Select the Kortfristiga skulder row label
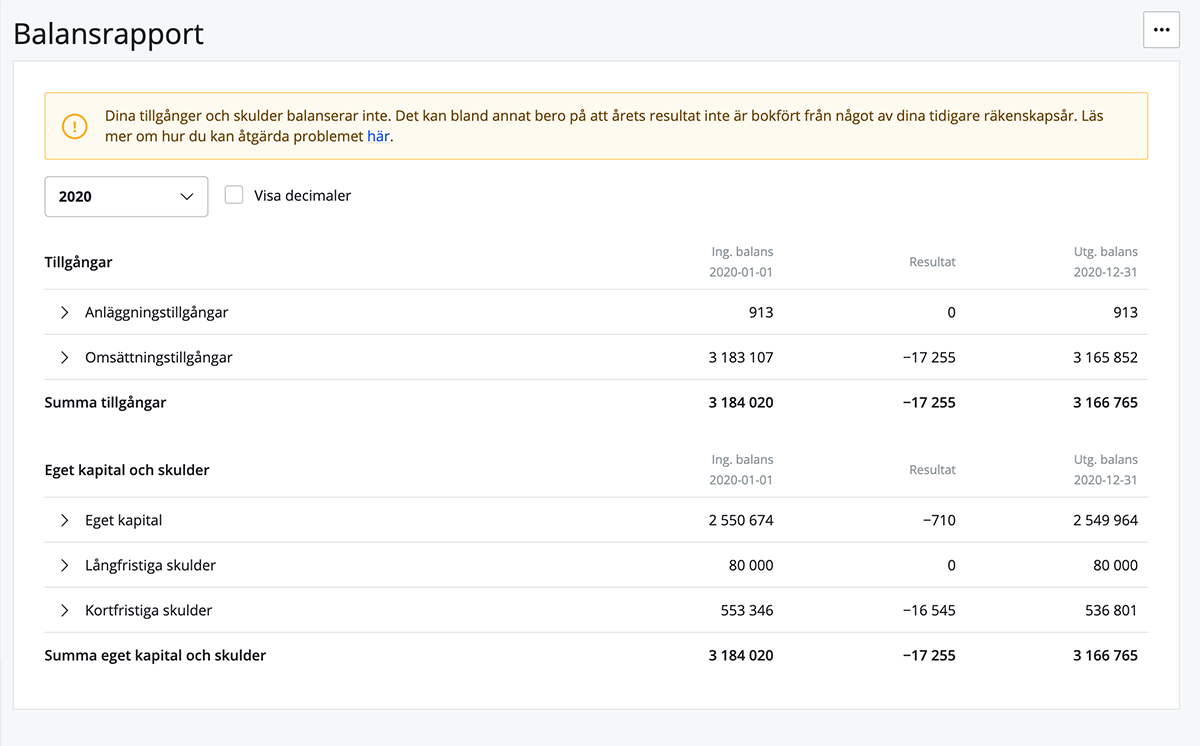 point(148,610)
